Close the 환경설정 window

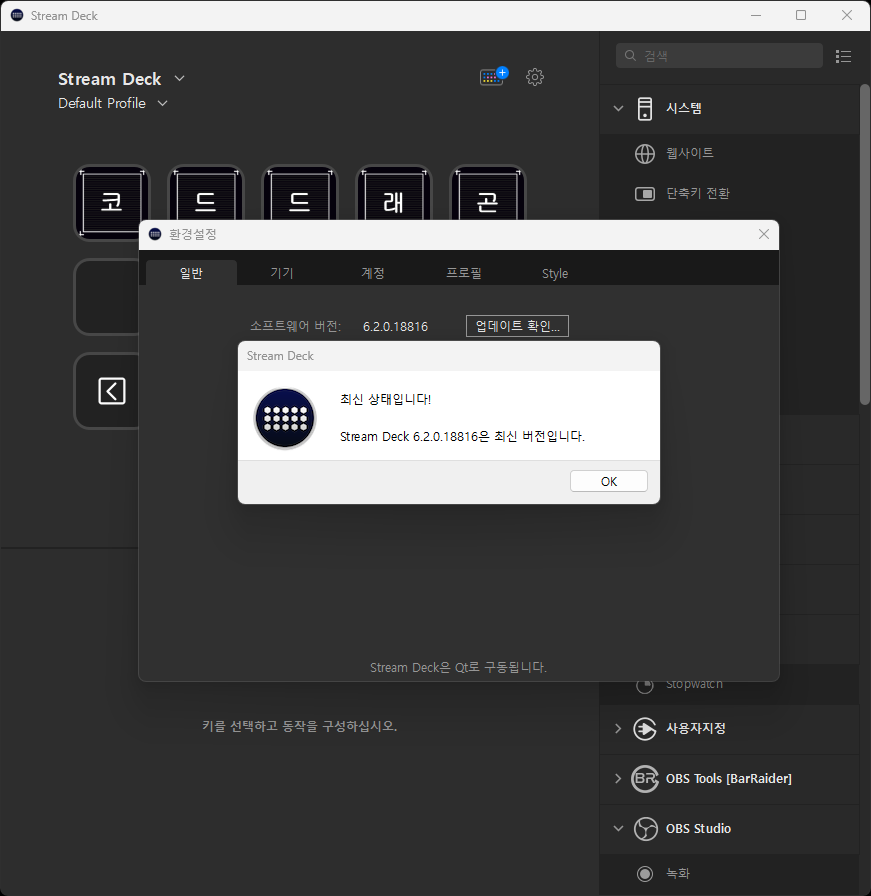click(764, 234)
